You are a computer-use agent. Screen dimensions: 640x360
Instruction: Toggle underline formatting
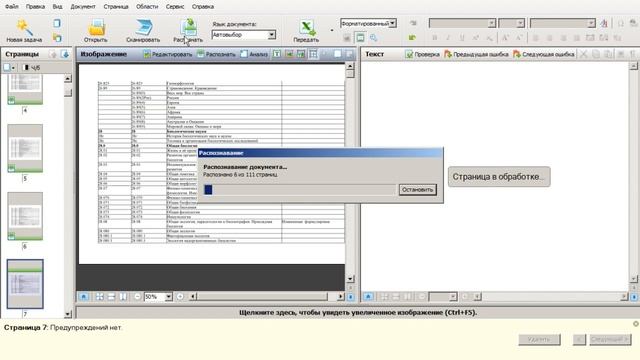pos(462,38)
